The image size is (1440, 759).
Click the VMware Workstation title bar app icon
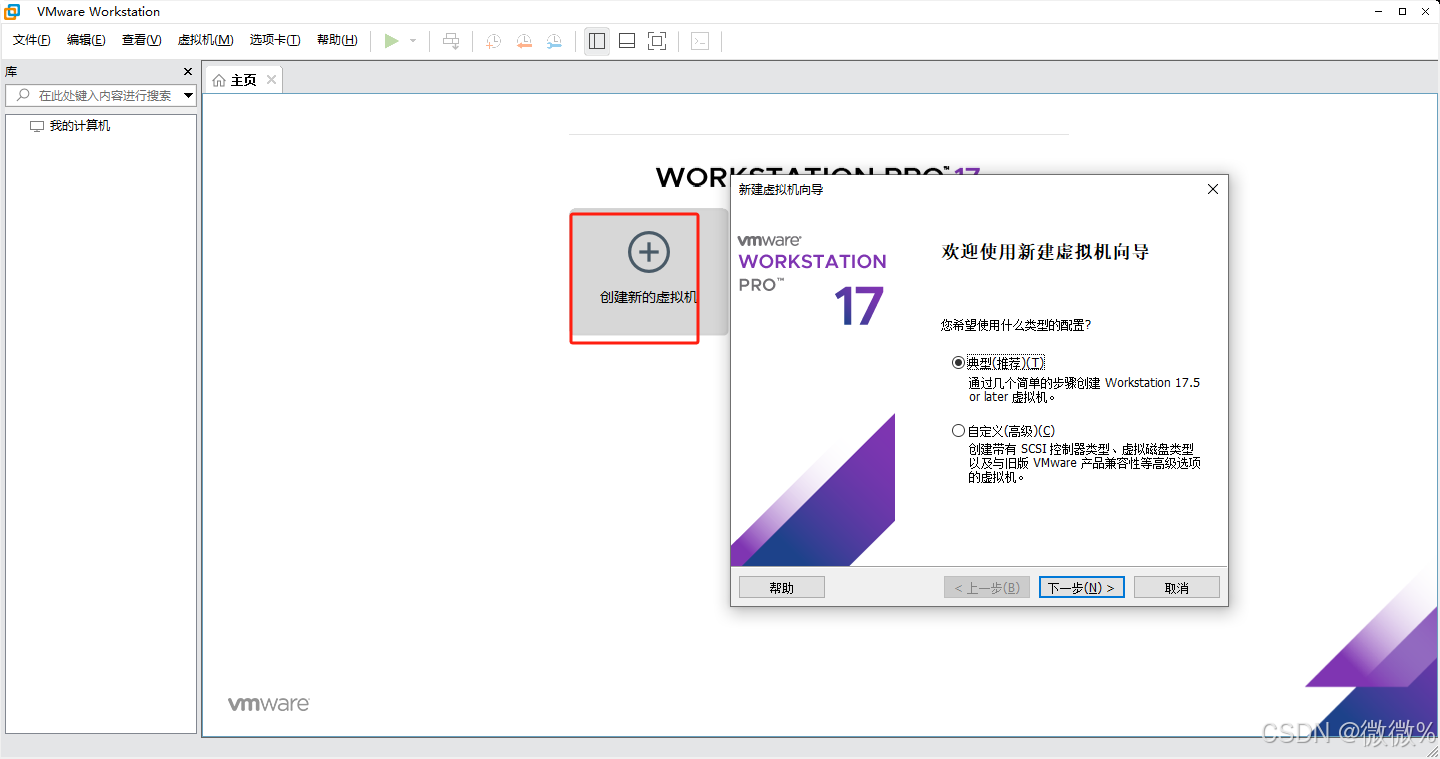(12, 11)
